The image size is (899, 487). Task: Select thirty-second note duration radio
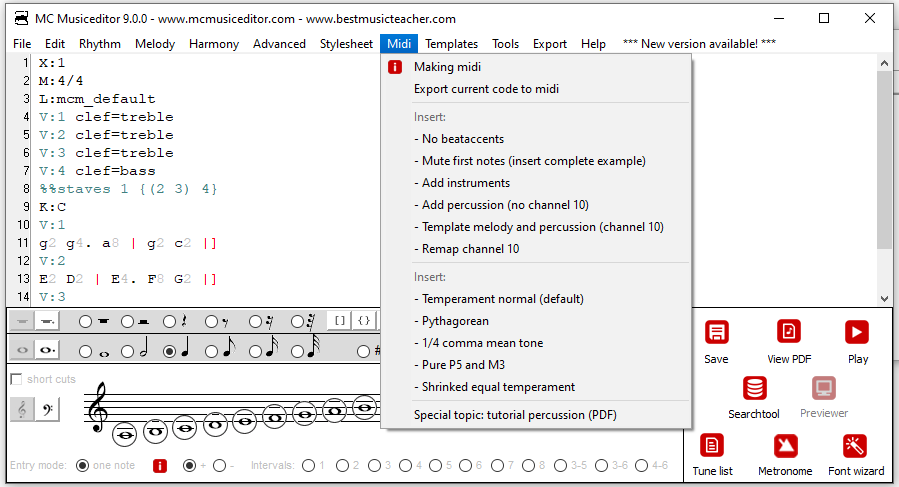click(x=297, y=351)
